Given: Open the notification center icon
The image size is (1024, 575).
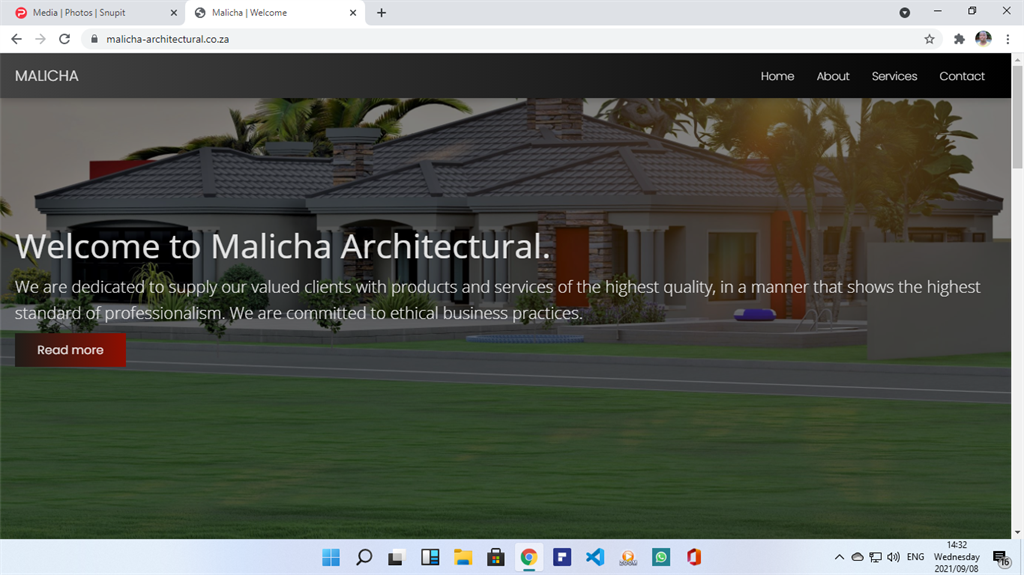Looking at the screenshot, I should (x=1000, y=559).
